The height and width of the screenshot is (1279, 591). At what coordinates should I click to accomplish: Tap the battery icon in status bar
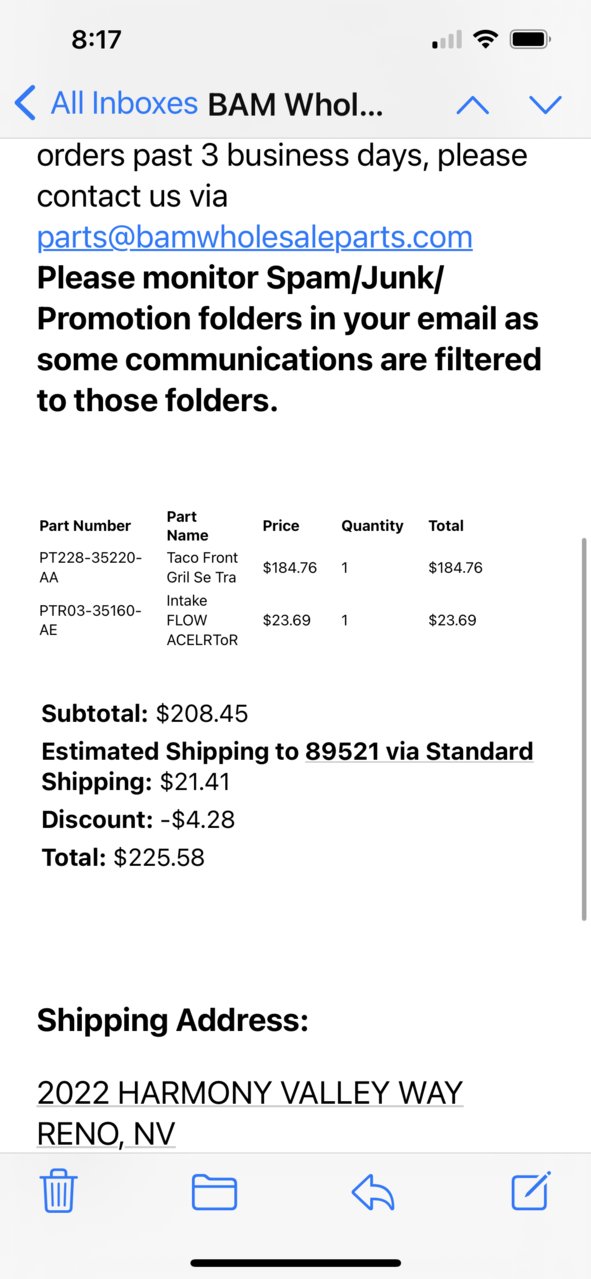[529, 40]
